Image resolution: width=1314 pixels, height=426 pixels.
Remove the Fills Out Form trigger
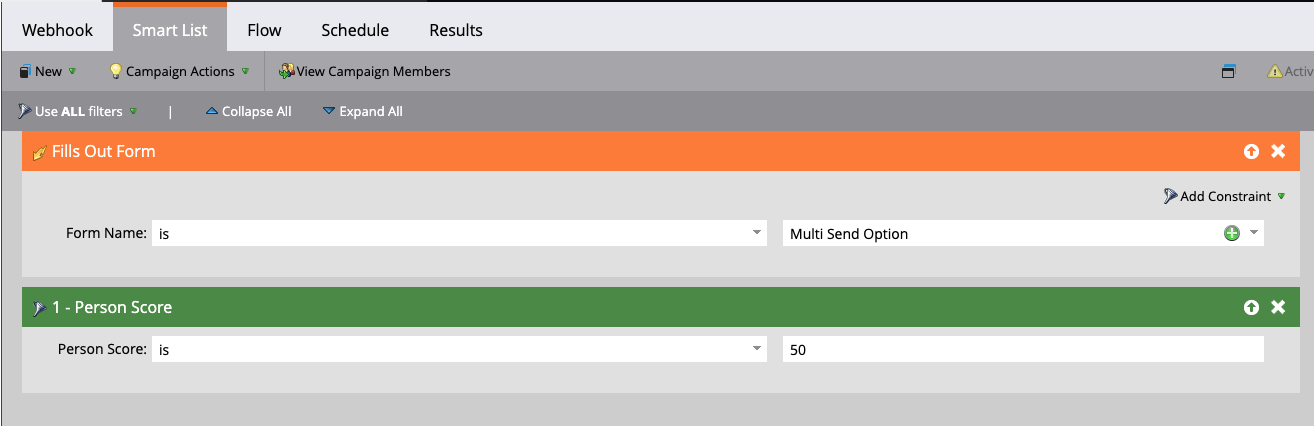1277,151
